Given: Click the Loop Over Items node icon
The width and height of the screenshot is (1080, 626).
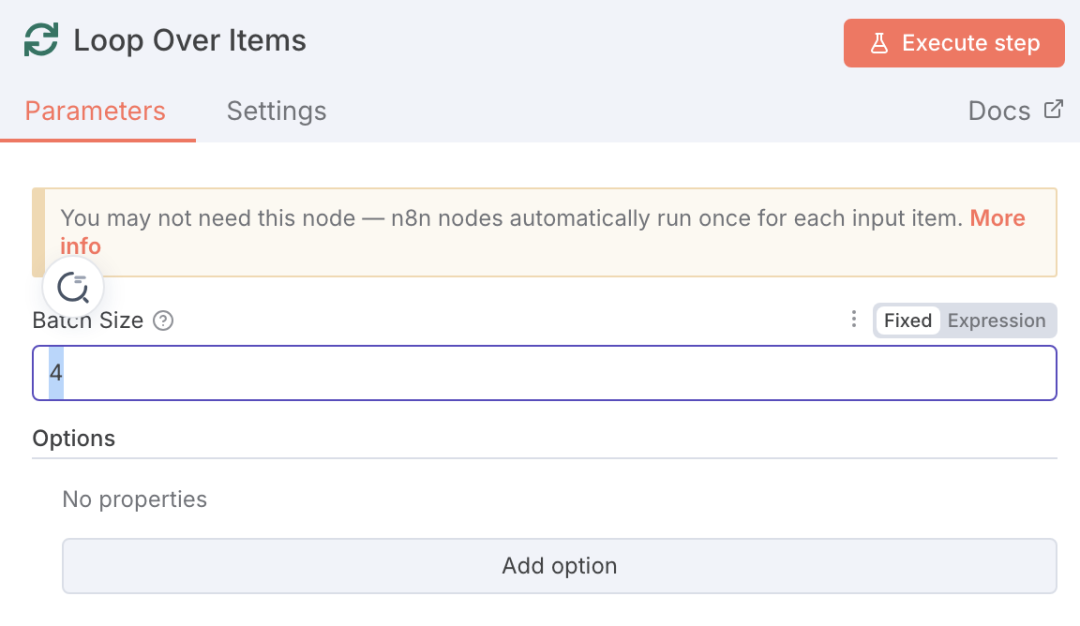Looking at the screenshot, I should click(42, 41).
